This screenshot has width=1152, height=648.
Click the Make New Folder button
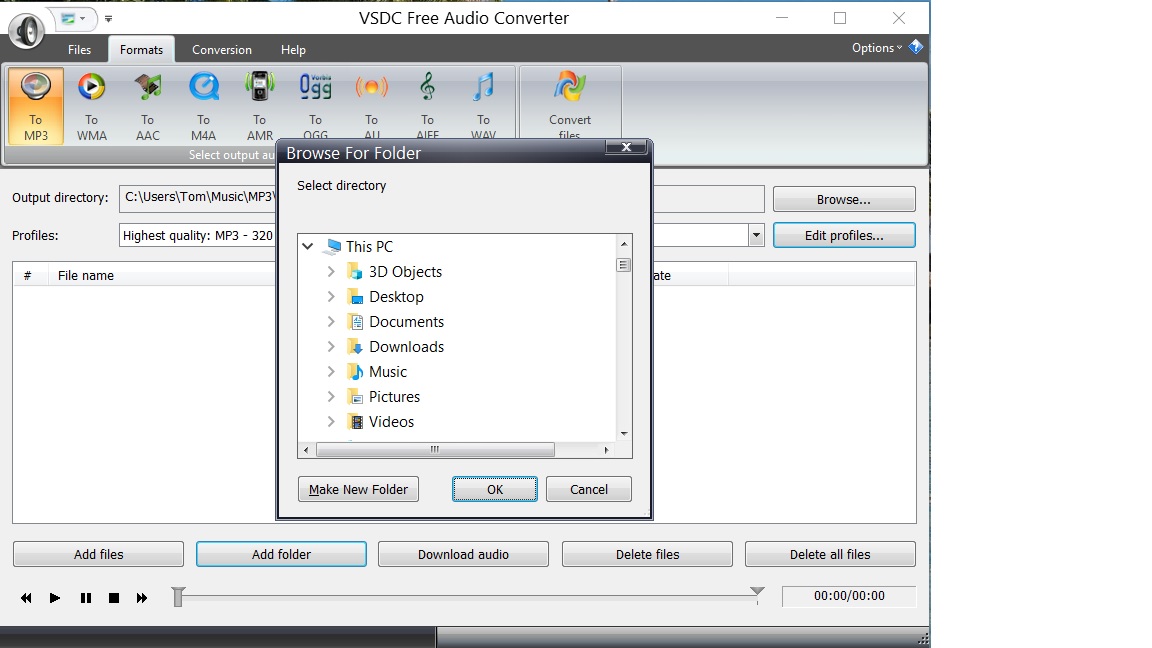pos(358,489)
